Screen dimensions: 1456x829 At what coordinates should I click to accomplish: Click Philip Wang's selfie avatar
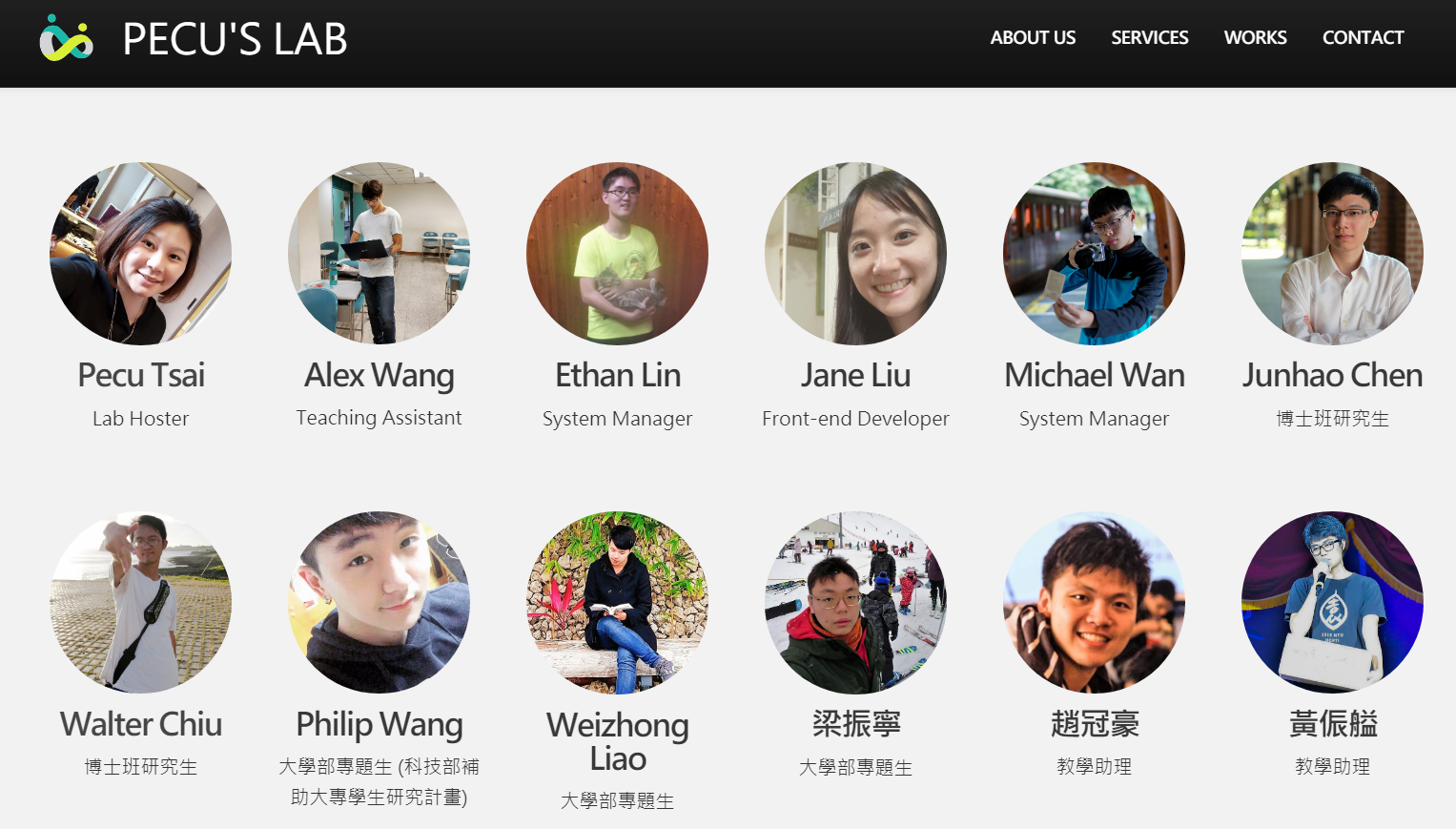click(x=379, y=602)
